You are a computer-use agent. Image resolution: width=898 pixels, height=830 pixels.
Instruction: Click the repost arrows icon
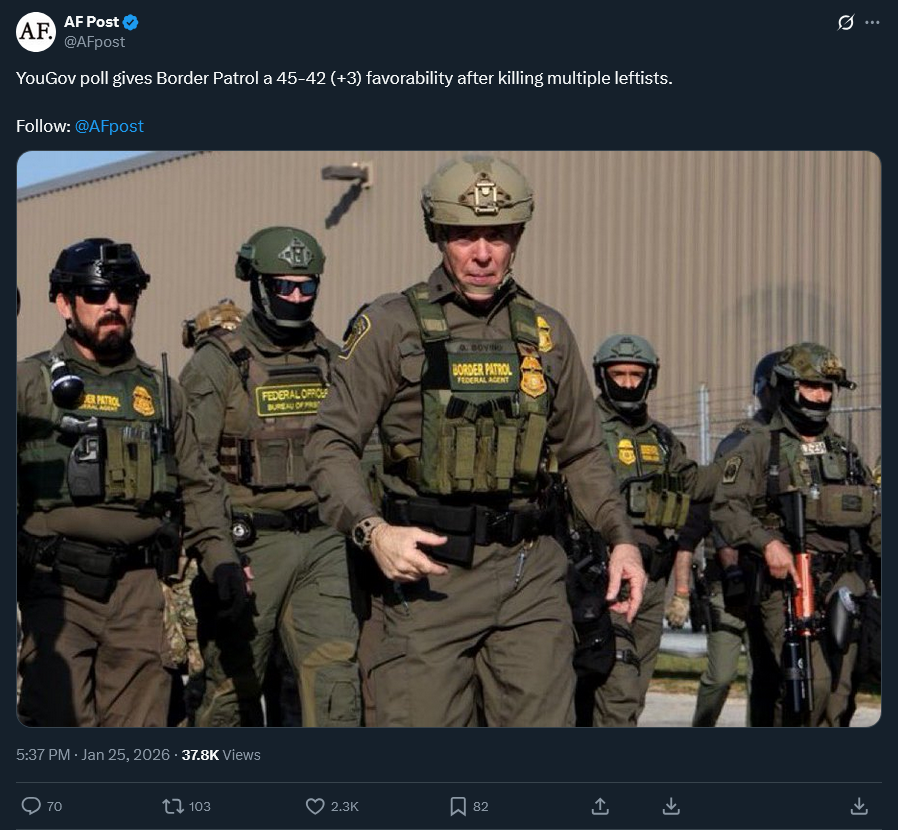click(172, 807)
